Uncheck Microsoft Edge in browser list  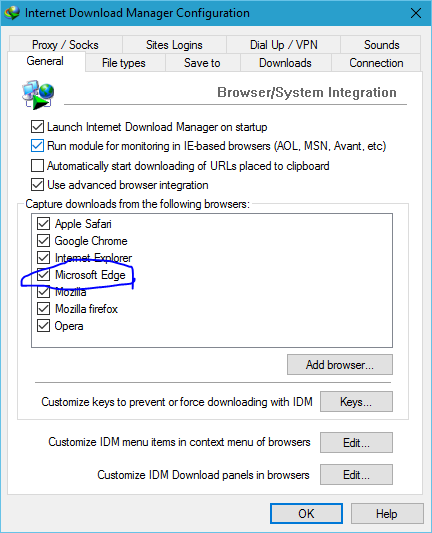(x=44, y=275)
